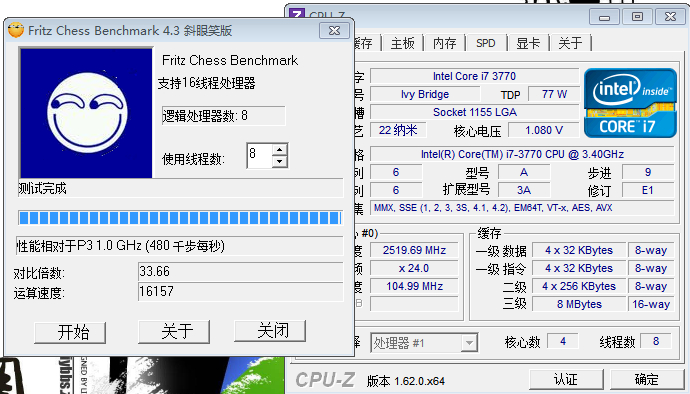Expand the 处理器 #1 selection dropdown
The width and height of the screenshot is (690, 394).
469,342
